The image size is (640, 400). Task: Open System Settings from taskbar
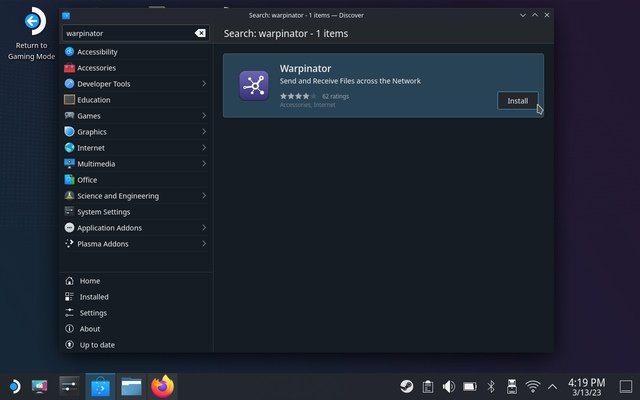[x=69, y=386]
